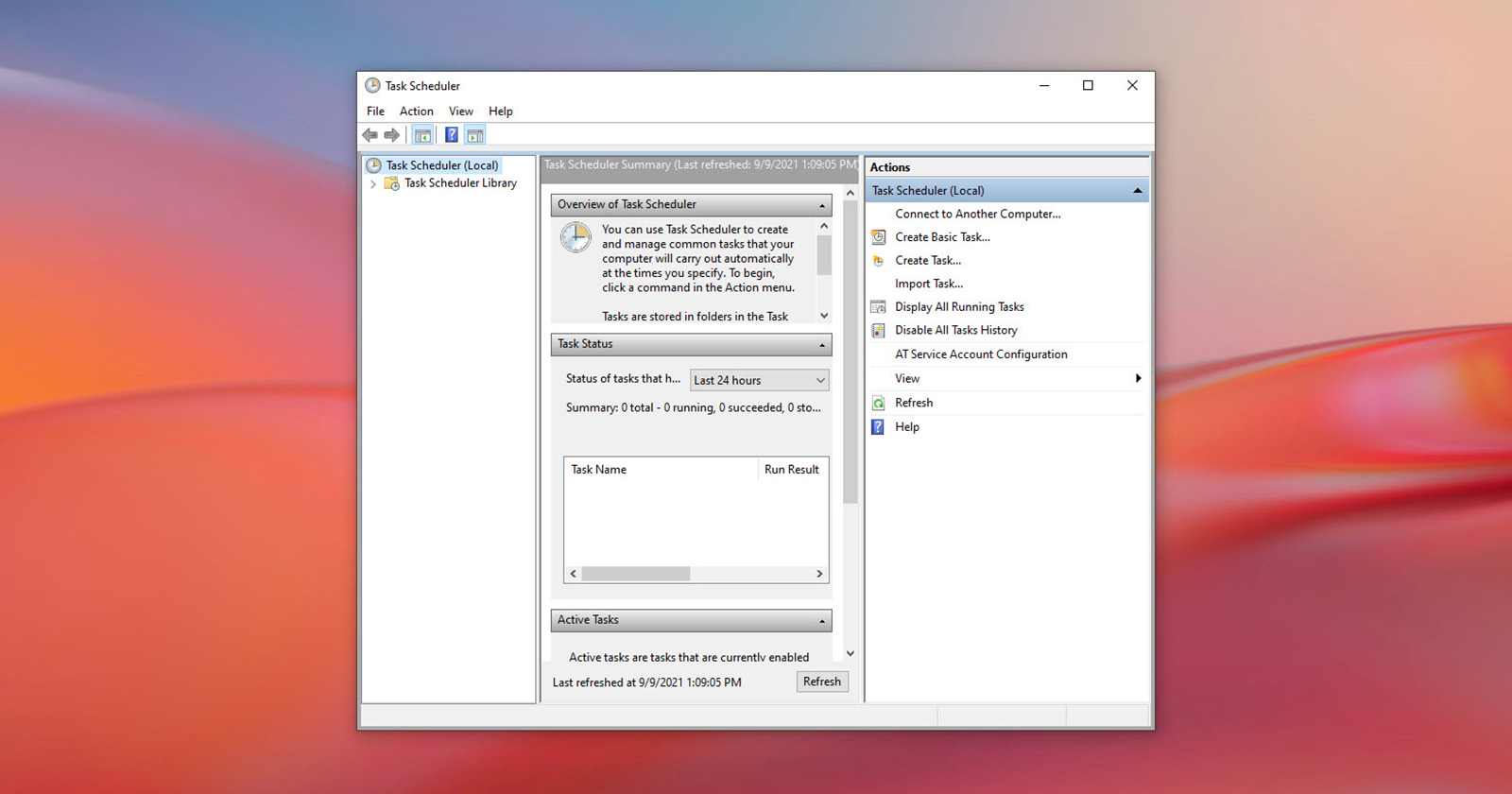1512x794 pixels.
Task: Click the Disable All Tasks History icon
Action: pyautogui.click(x=878, y=330)
